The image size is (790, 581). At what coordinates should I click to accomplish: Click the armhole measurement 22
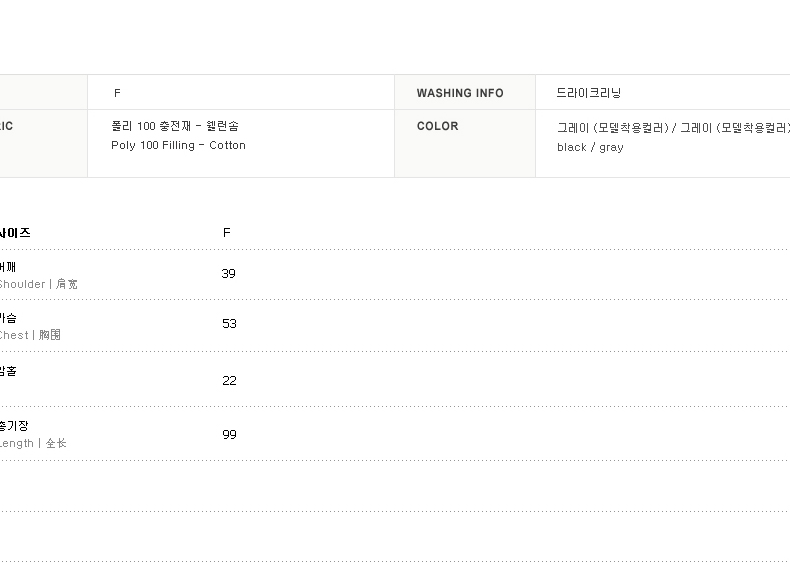[x=229, y=380]
